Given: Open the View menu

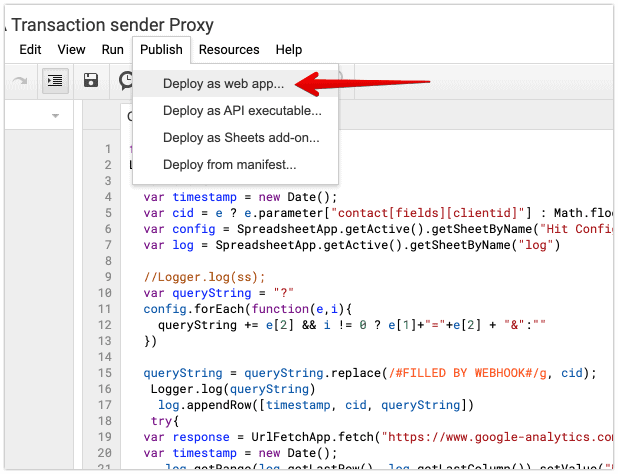Looking at the screenshot, I should click(71, 50).
